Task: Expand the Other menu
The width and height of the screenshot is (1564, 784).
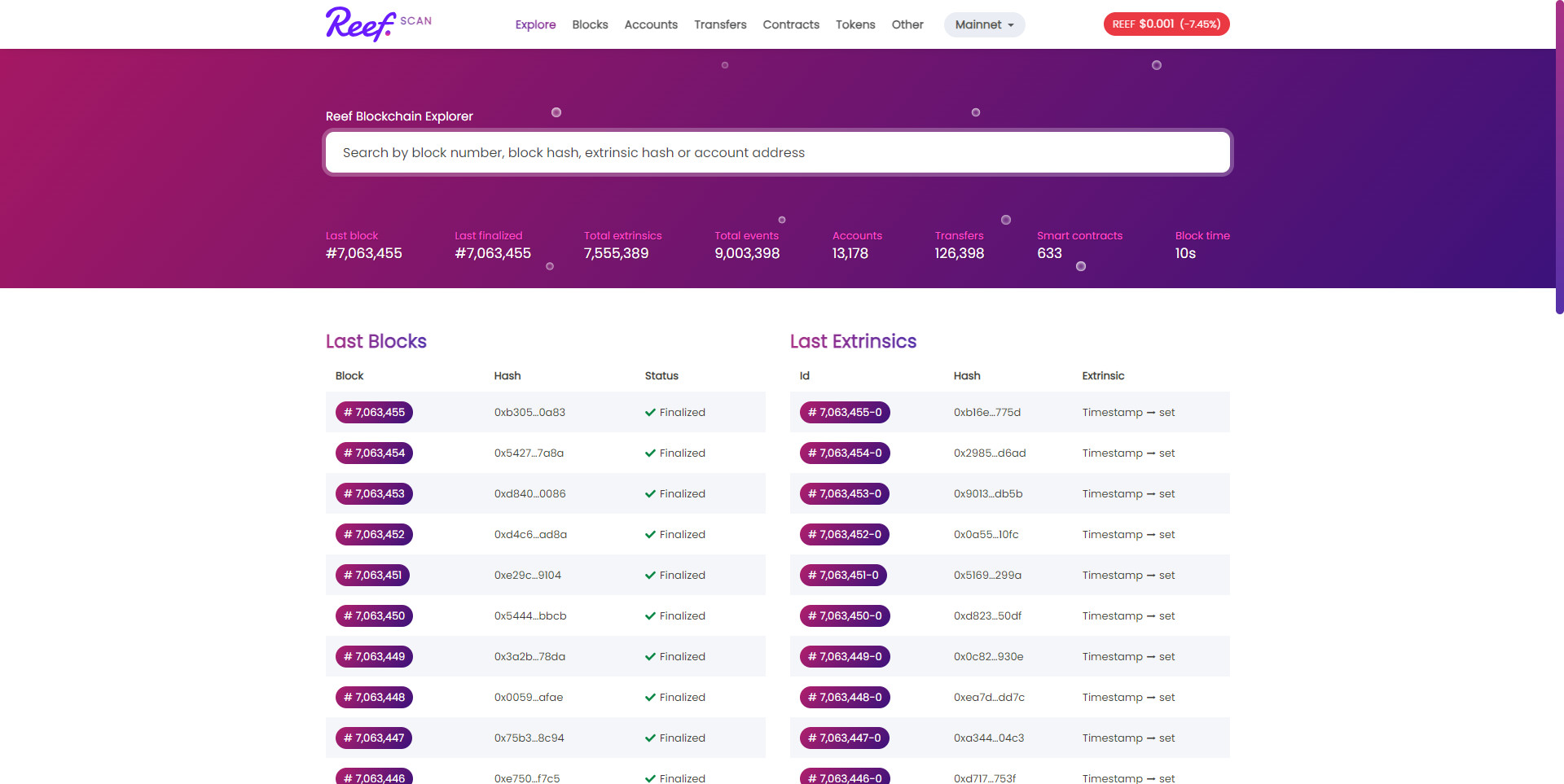Action: point(907,24)
